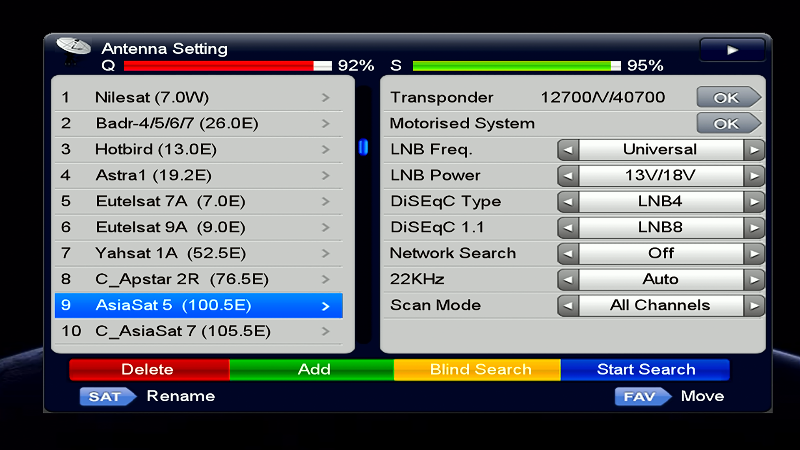This screenshot has width=800, height=450.
Task: Click right arrow of Scan Mode
Action: 754,306
